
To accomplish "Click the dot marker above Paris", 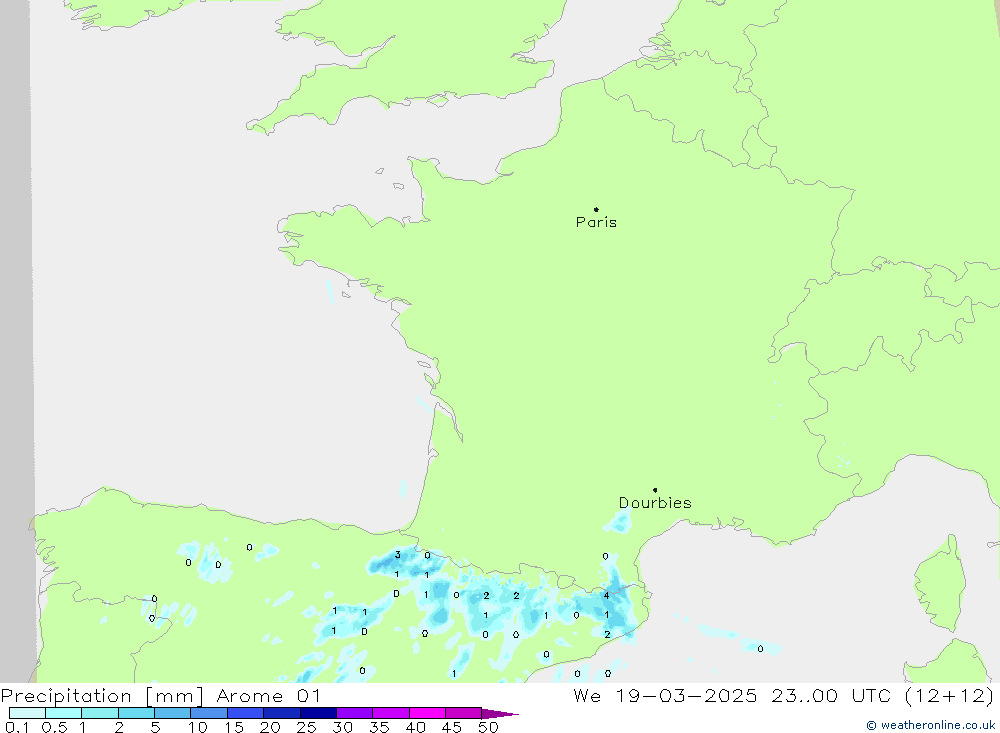I will [x=596, y=209].
